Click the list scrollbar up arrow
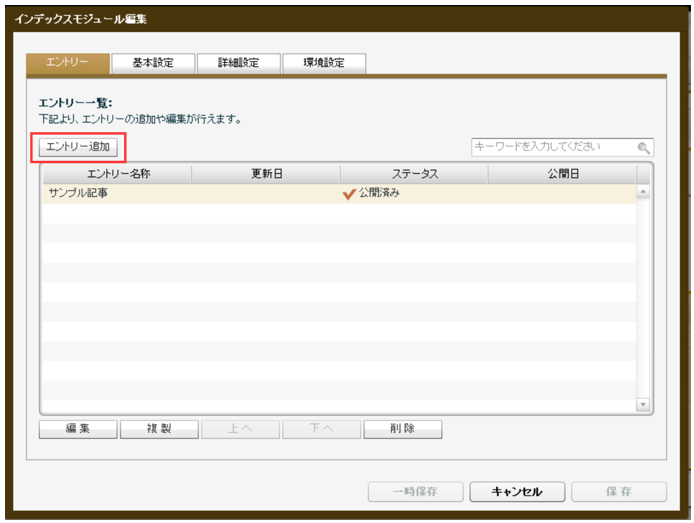This screenshot has height=523, width=694. pos(643,192)
